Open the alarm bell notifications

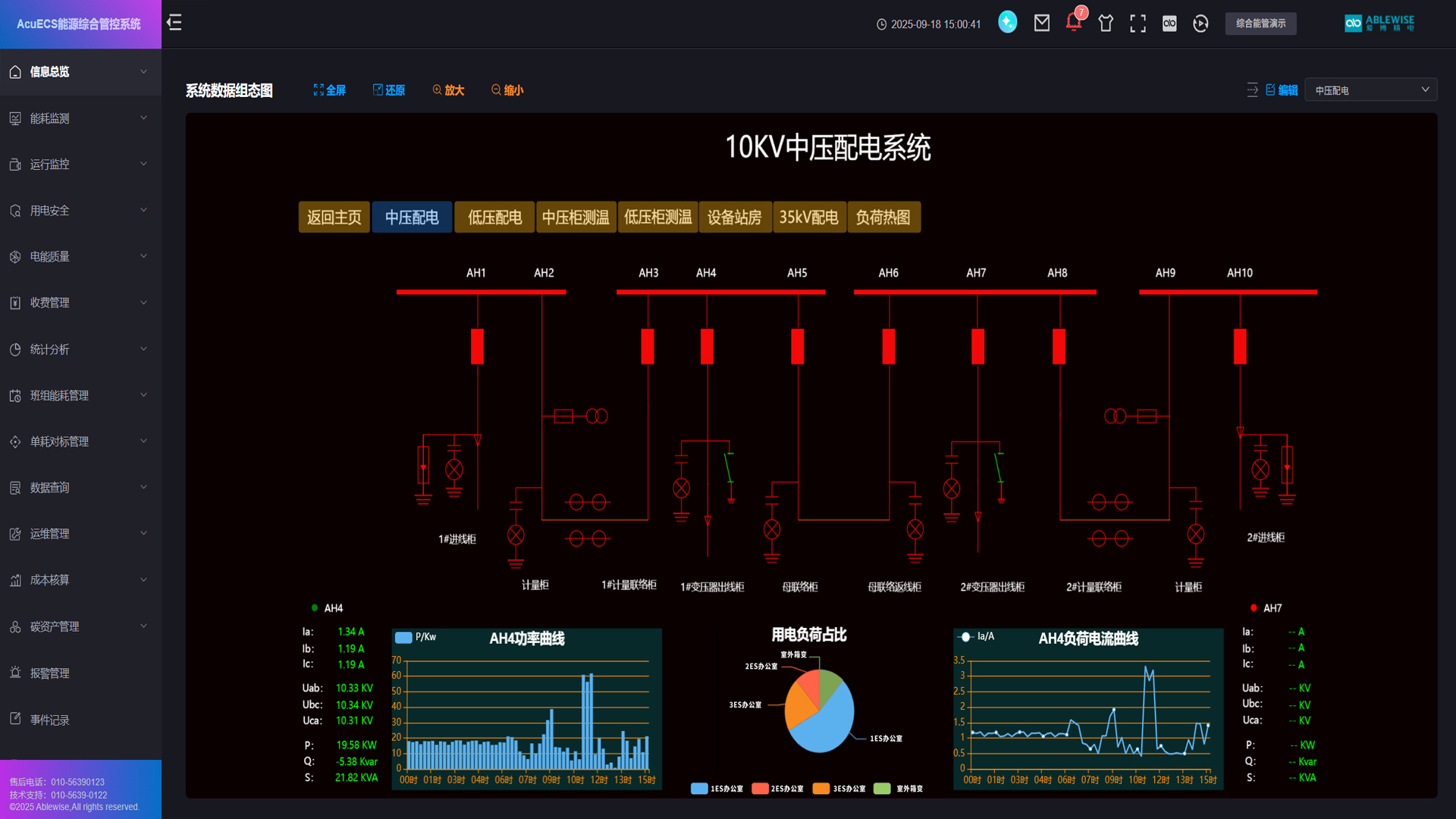pyautogui.click(x=1073, y=22)
